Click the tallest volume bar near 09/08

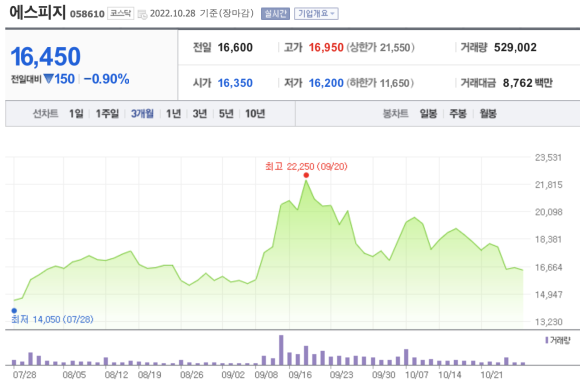281,350
